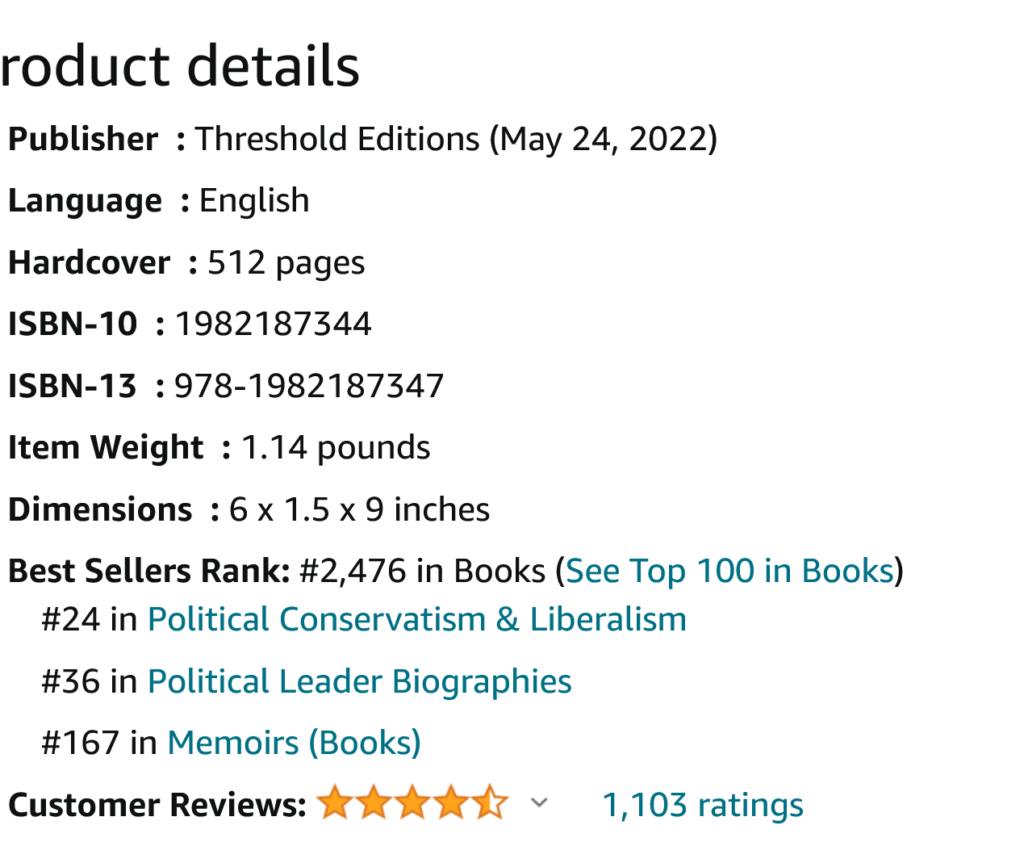The width and height of the screenshot is (1024, 842).
Task: Click the 1.14 pounds item weight
Action: click(x=336, y=448)
